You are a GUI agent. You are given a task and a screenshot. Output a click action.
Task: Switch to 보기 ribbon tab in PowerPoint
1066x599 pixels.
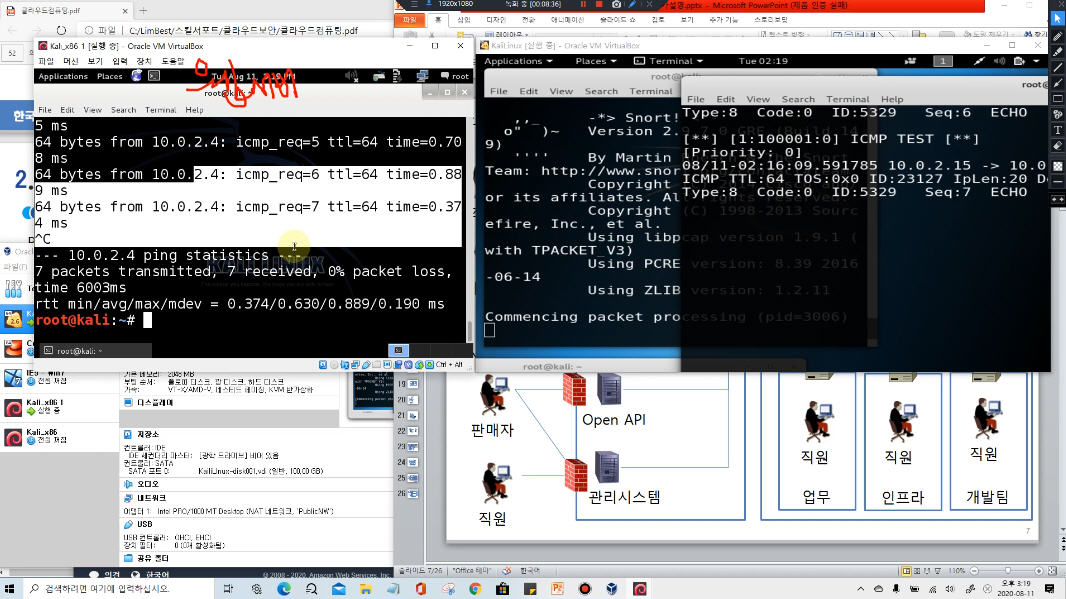(x=687, y=20)
